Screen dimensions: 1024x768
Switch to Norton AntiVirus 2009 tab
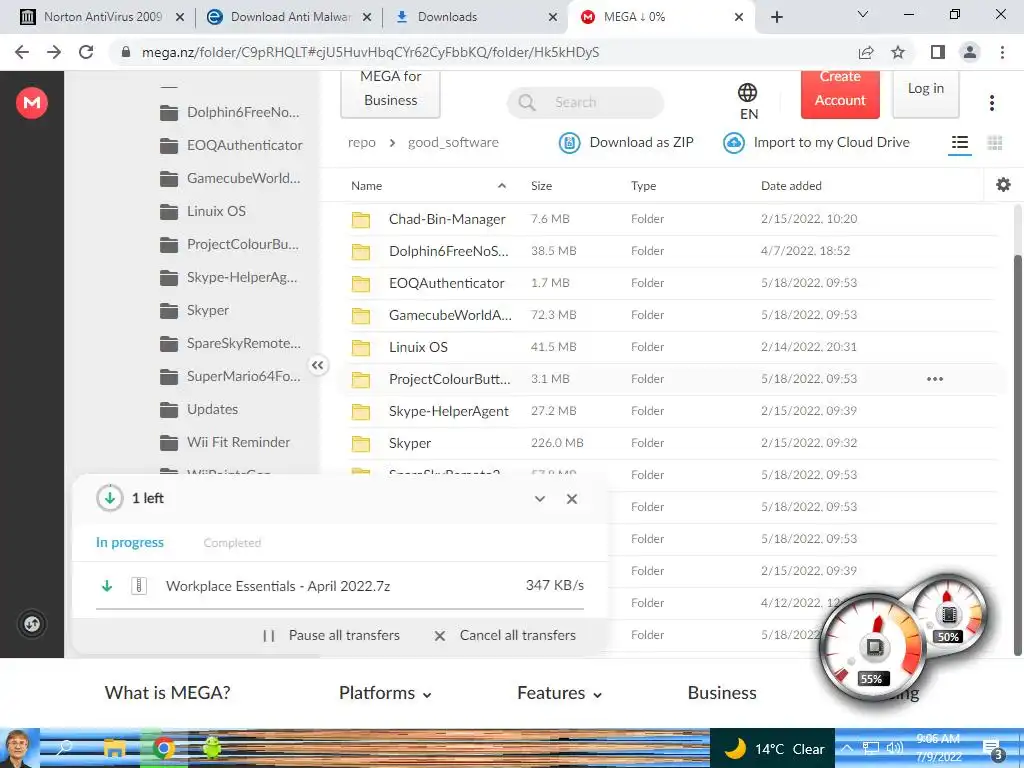[x=103, y=17]
